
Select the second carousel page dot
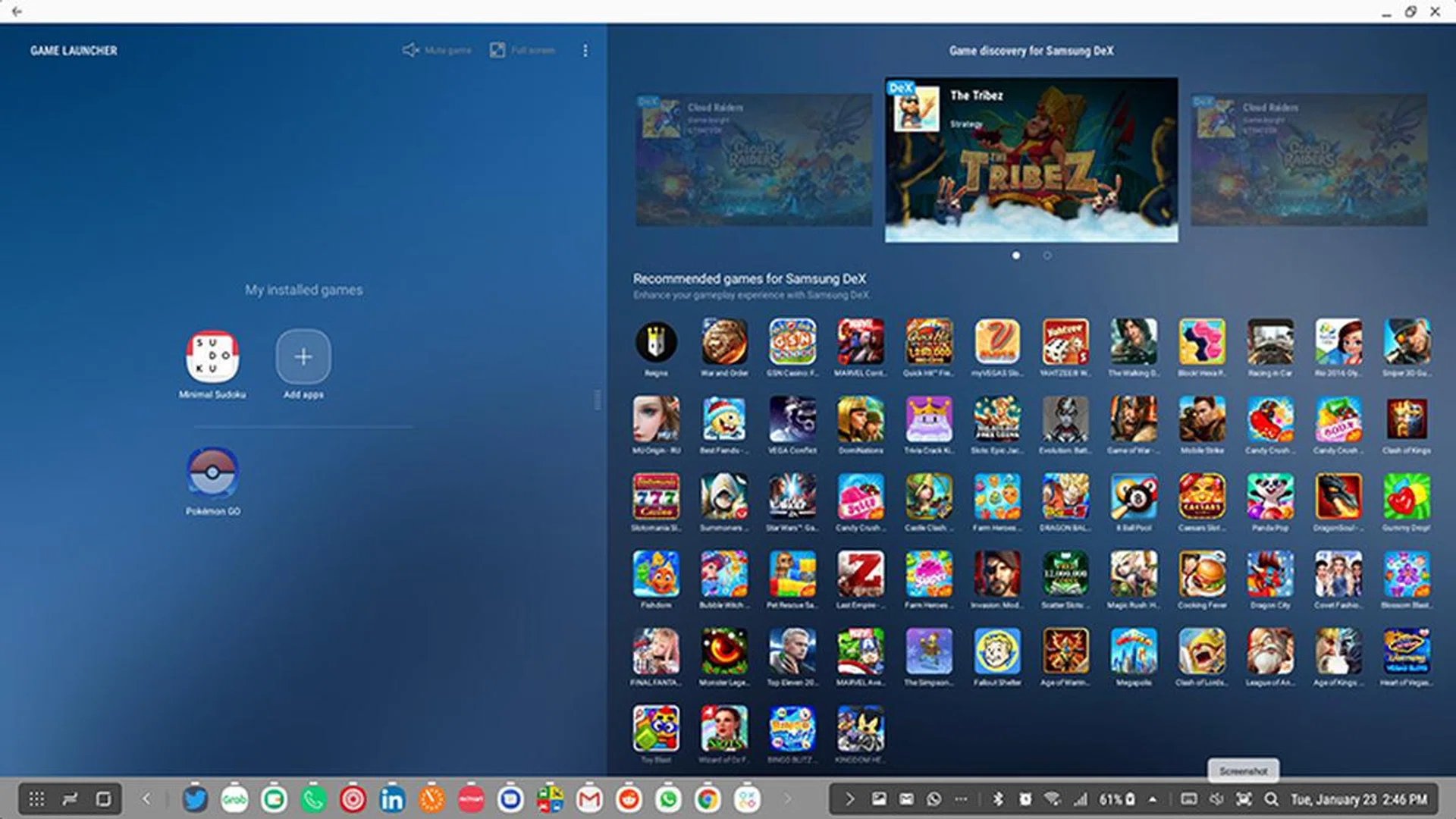(x=1047, y=256)
